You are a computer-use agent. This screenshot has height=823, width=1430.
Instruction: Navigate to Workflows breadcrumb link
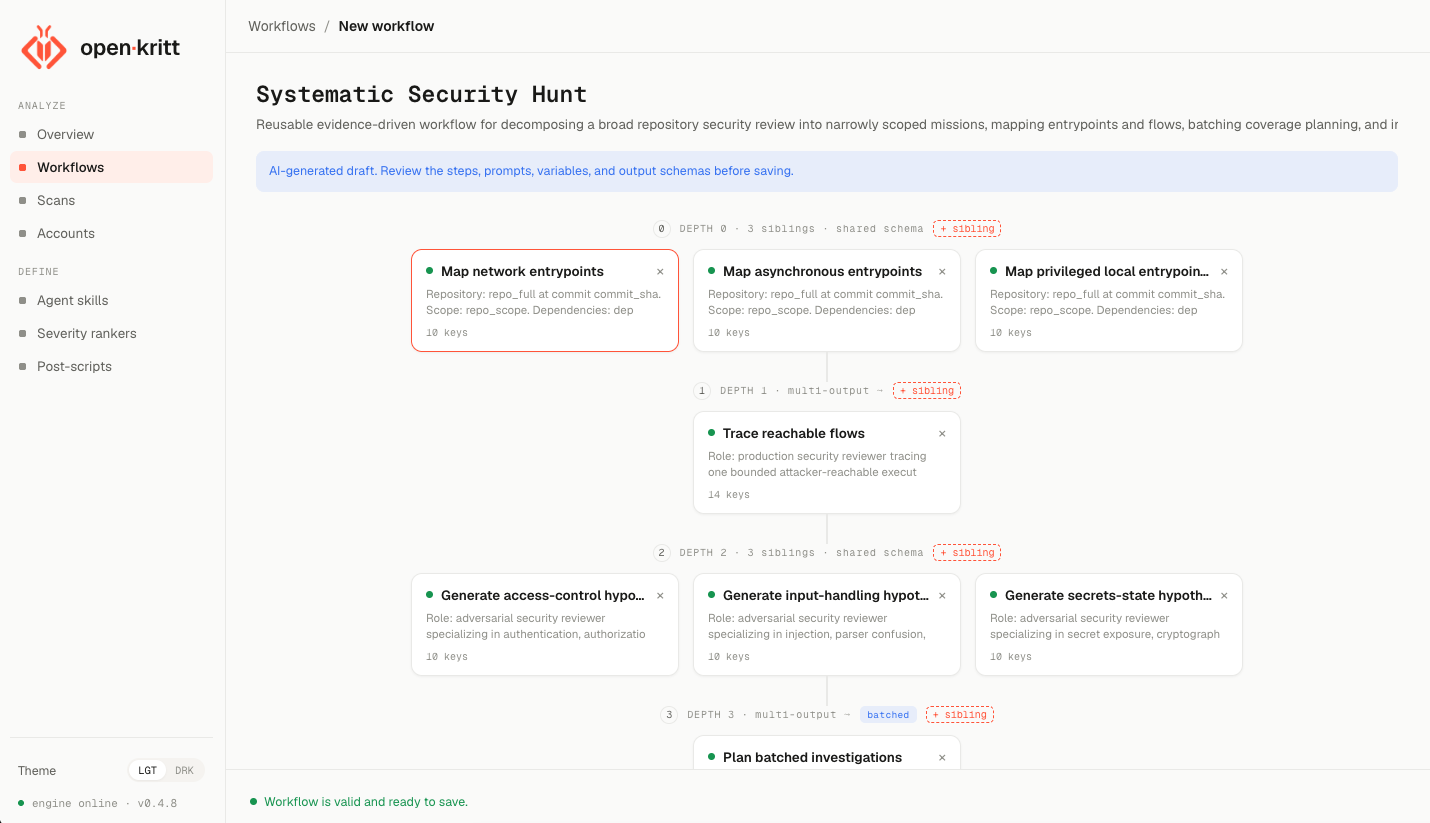coord(282,26)
